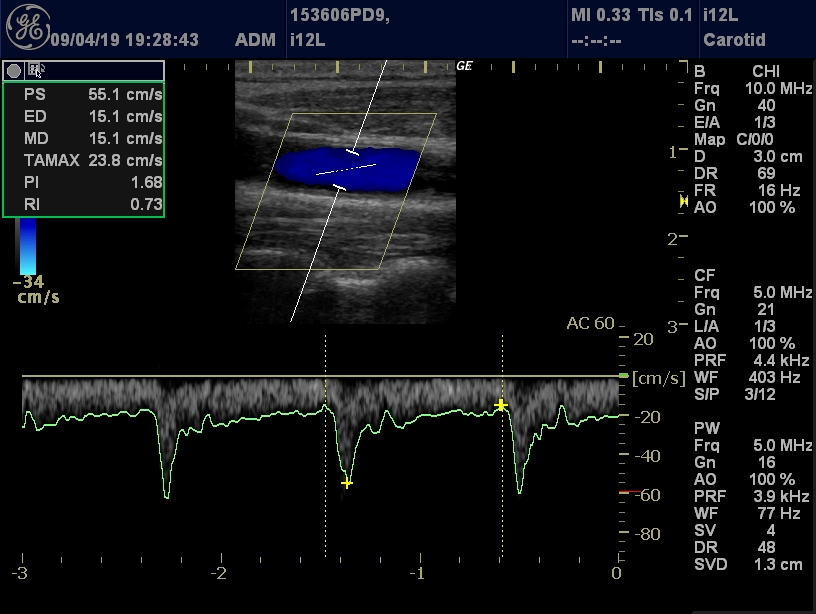Click the sample volume gate in vessel
Image resolution: width=816 pixels, height=614 pixels.
pos(346,170)
